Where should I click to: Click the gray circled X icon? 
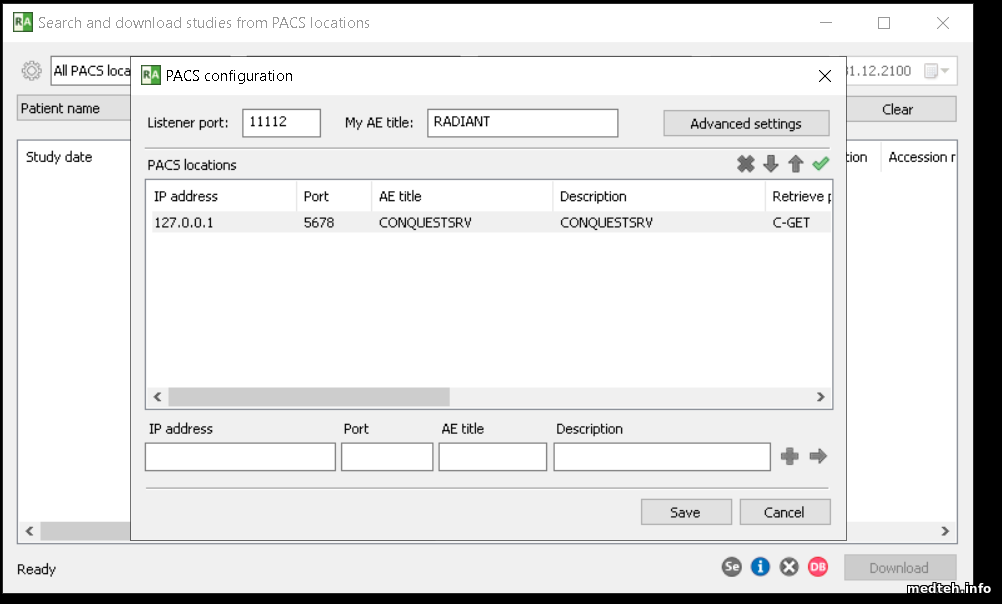(789, 567)
